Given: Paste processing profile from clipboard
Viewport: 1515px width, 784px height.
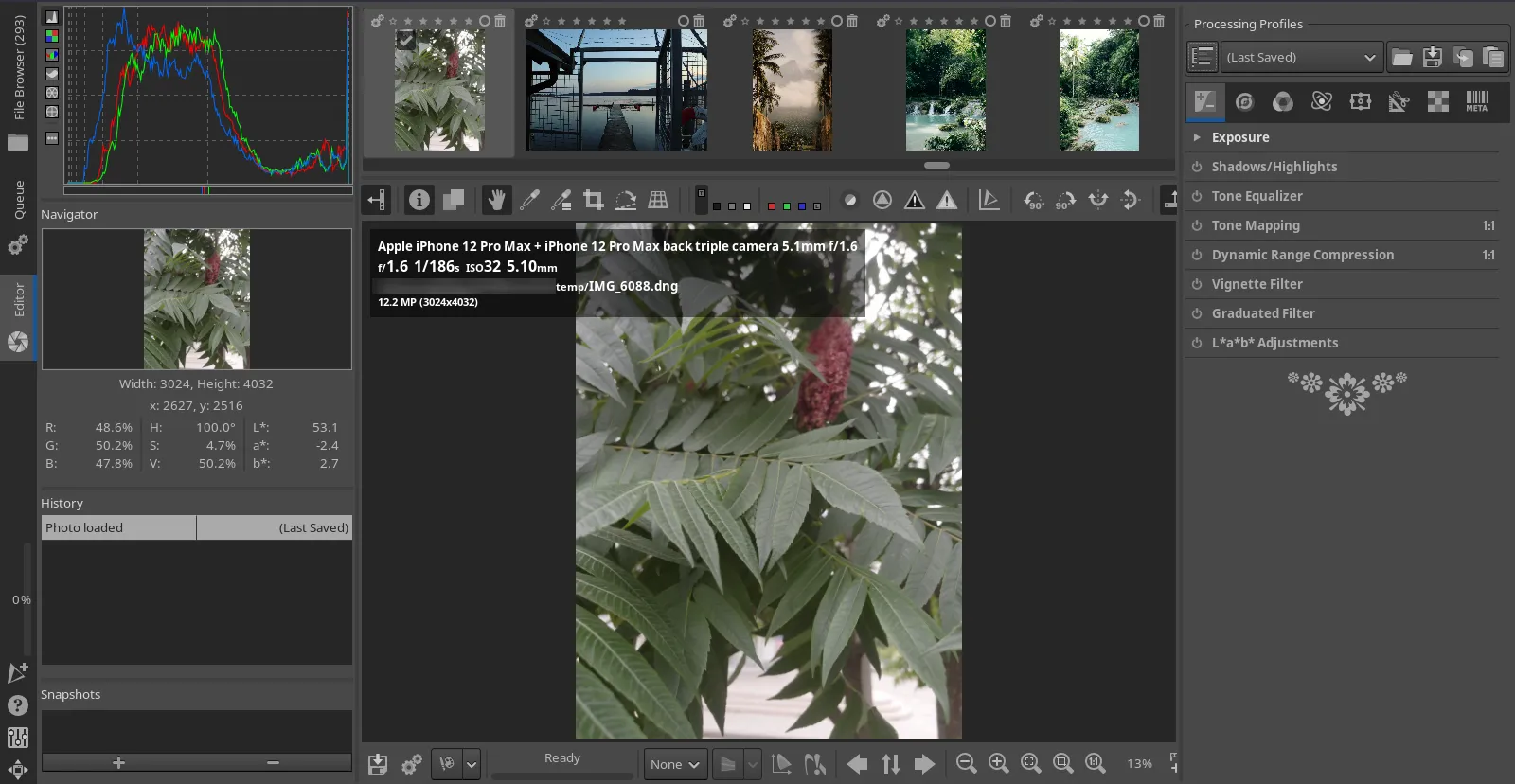Looking at the screenshot, I should (x=1493, y=57).
